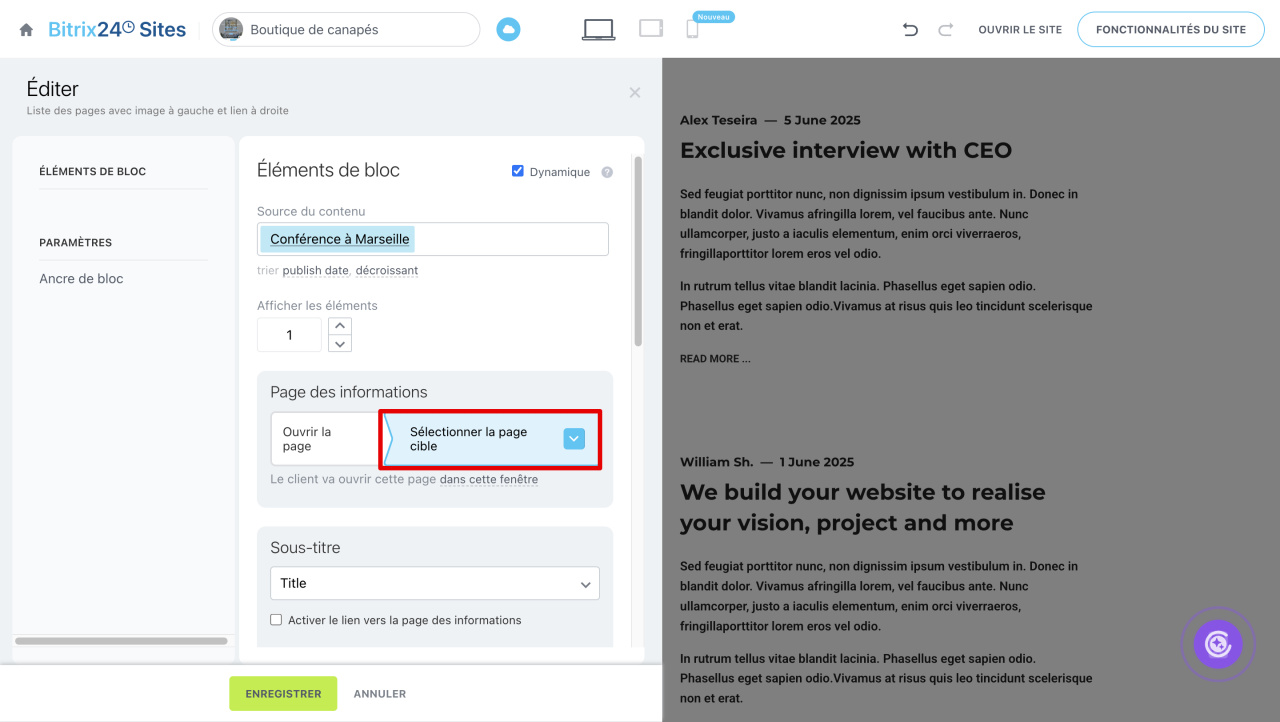1280x722 pixels.
Task: Click Ouvrir la page action selector
Action: pyautogui.click(x=325, y=439)
